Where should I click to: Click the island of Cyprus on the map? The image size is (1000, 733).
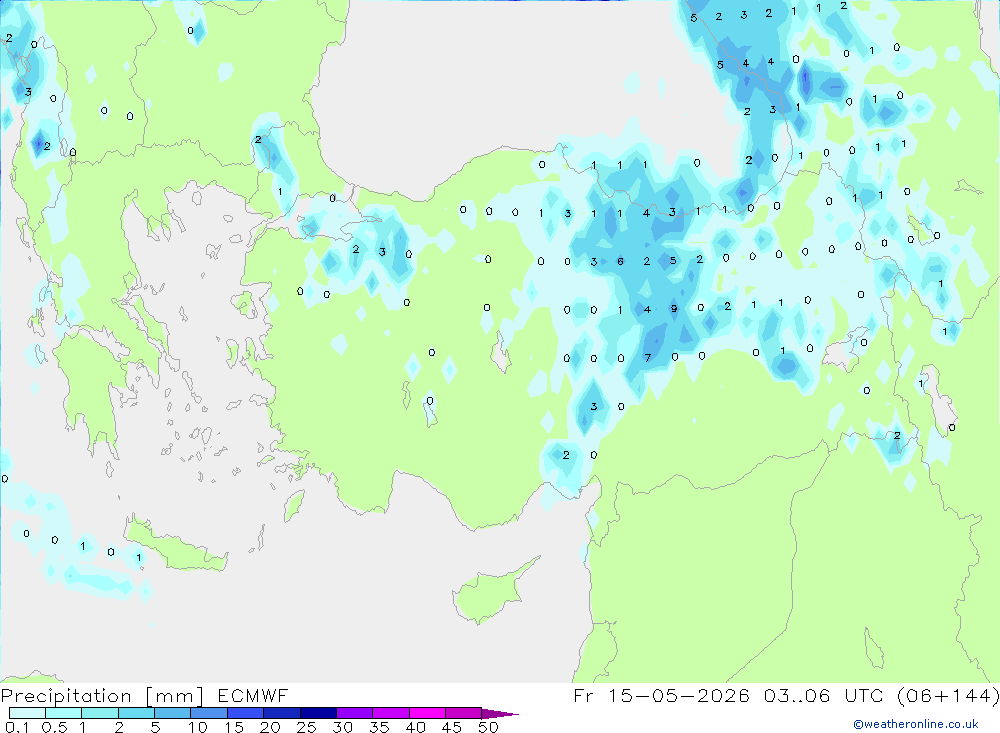488,595
